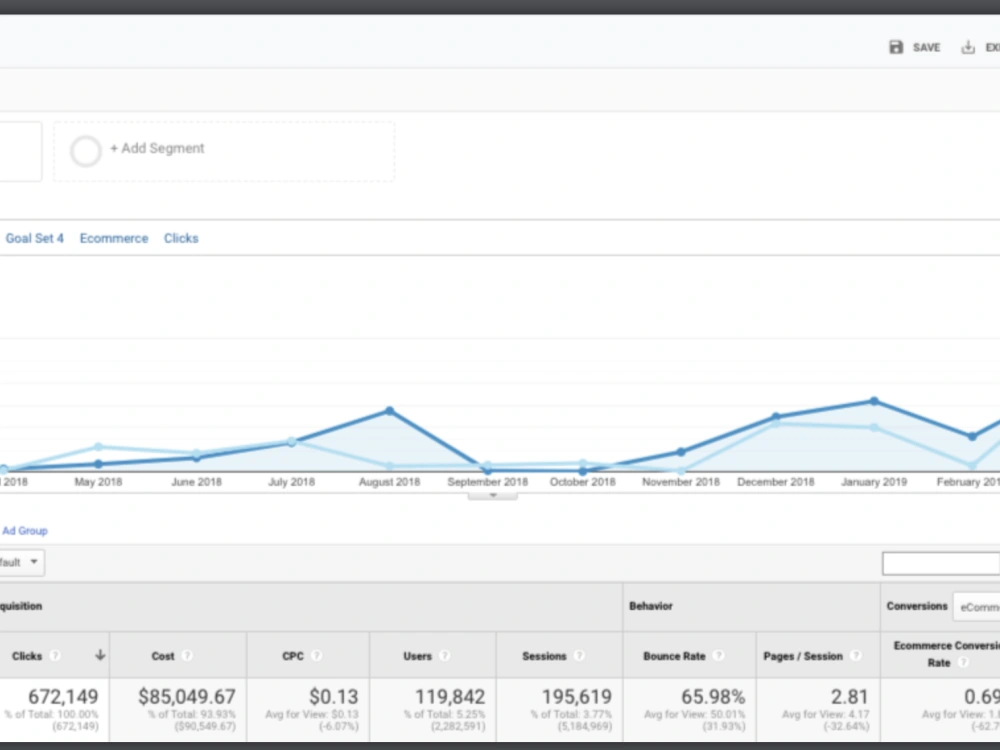The height and width of the screenshot is (750, 1000).
Task: Click the December 2018 dark blue data point
Action: pyautogui.click(x=776, y=417)
